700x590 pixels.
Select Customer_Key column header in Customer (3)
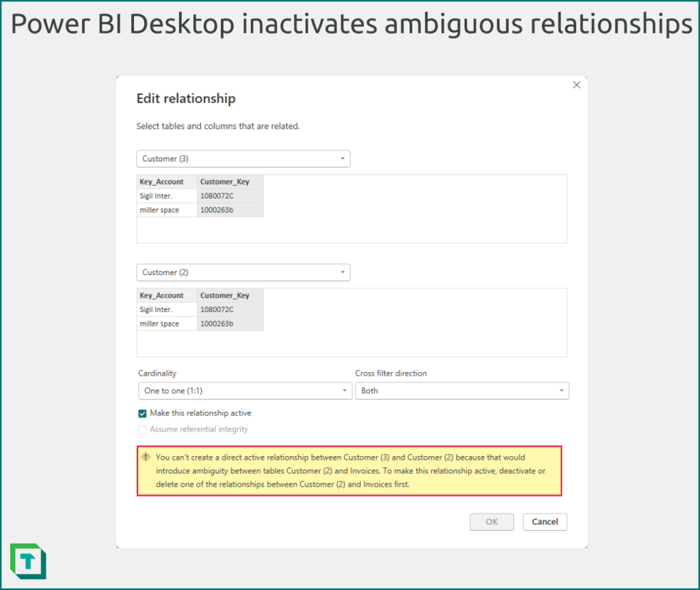(x=230, y=182)
